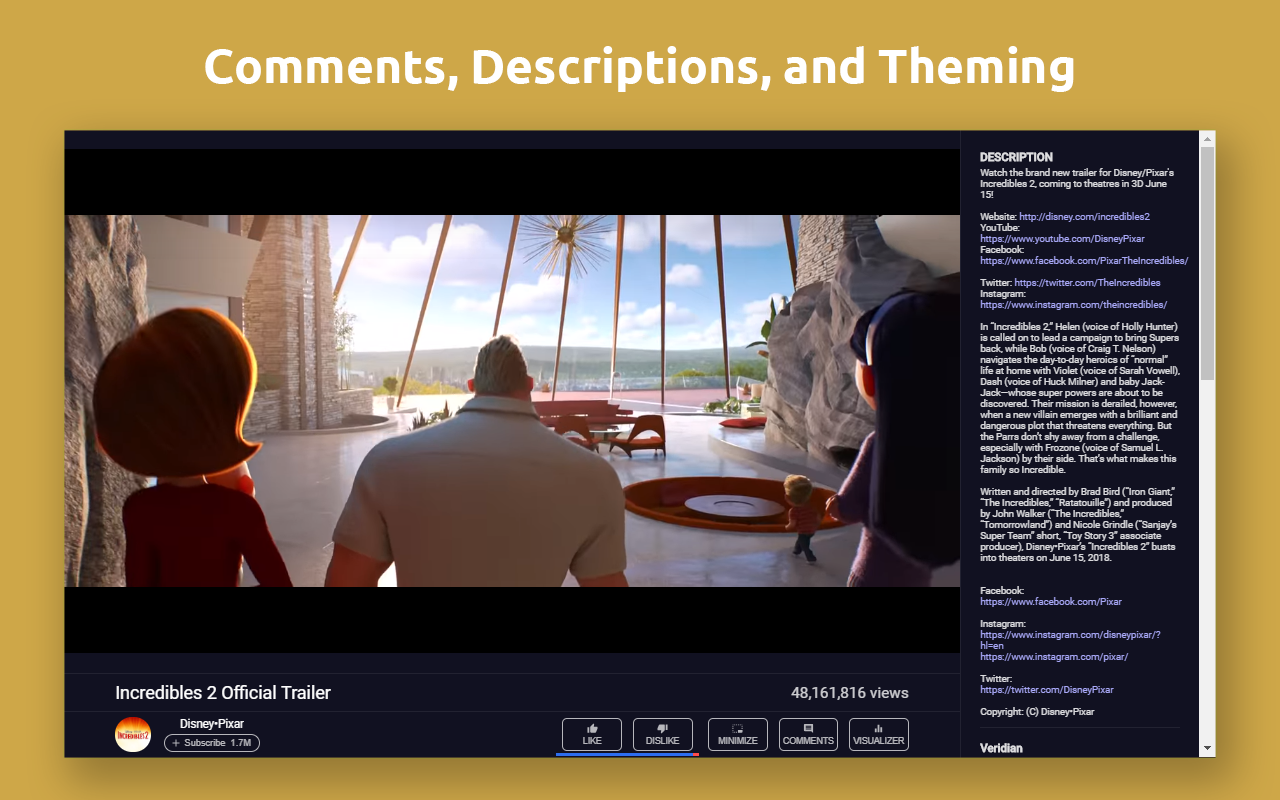Like the Incredibles 2 trailer
The height and width of the screenshot is (800, 1280).
(592, 734)
